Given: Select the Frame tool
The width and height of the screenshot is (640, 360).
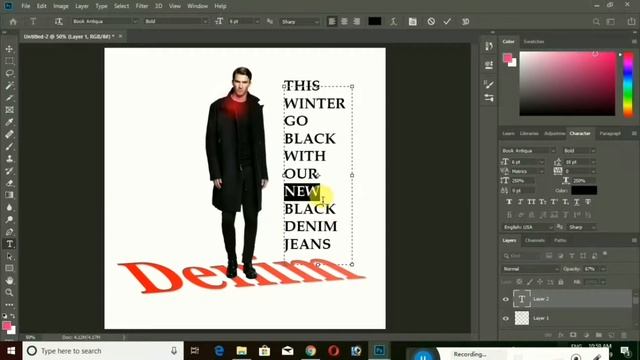Looking at the screenshot, I should pos(9,110).
